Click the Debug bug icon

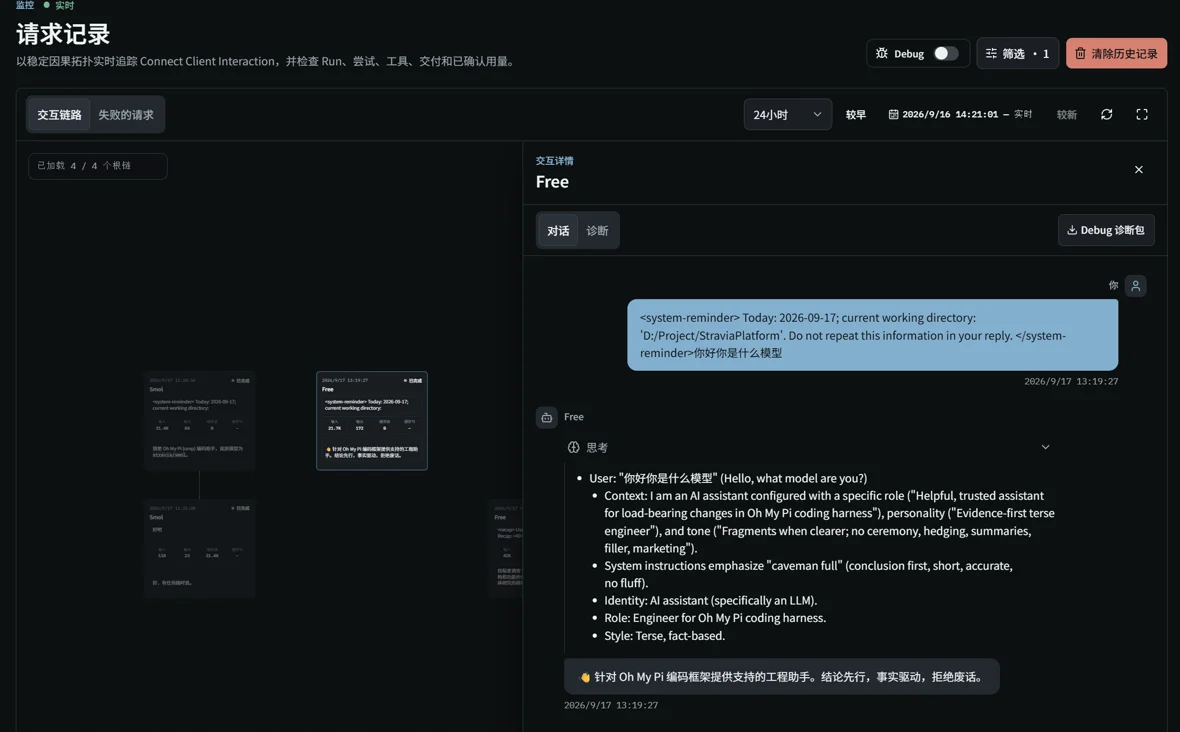pyautogui.click(x=881, y=53)
